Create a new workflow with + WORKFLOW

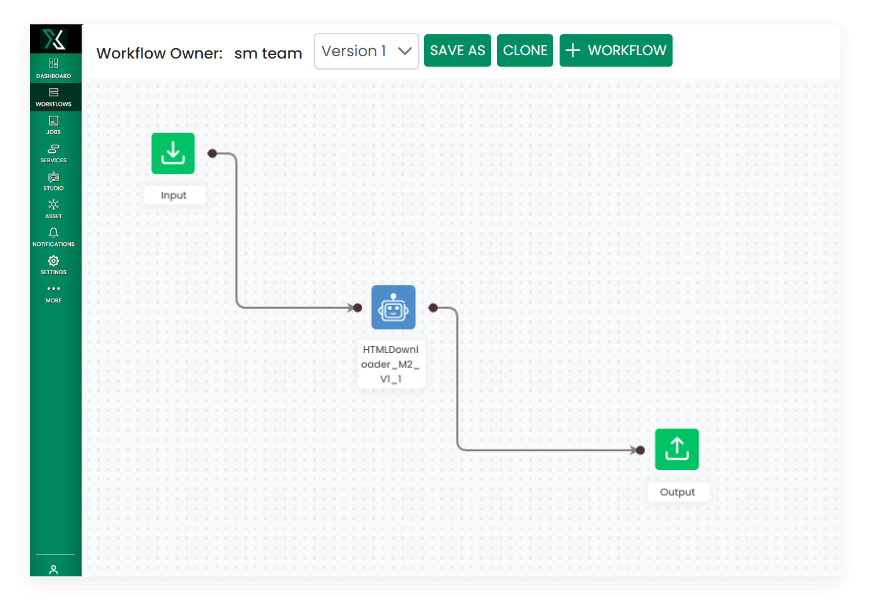point(615,50)
